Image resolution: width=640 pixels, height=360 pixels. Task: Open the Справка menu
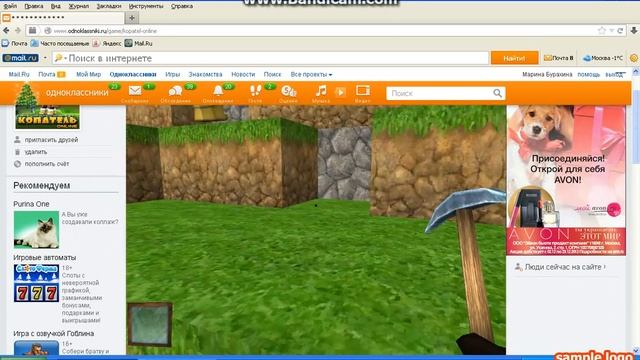pyautogui.click(x=182, y=6)
